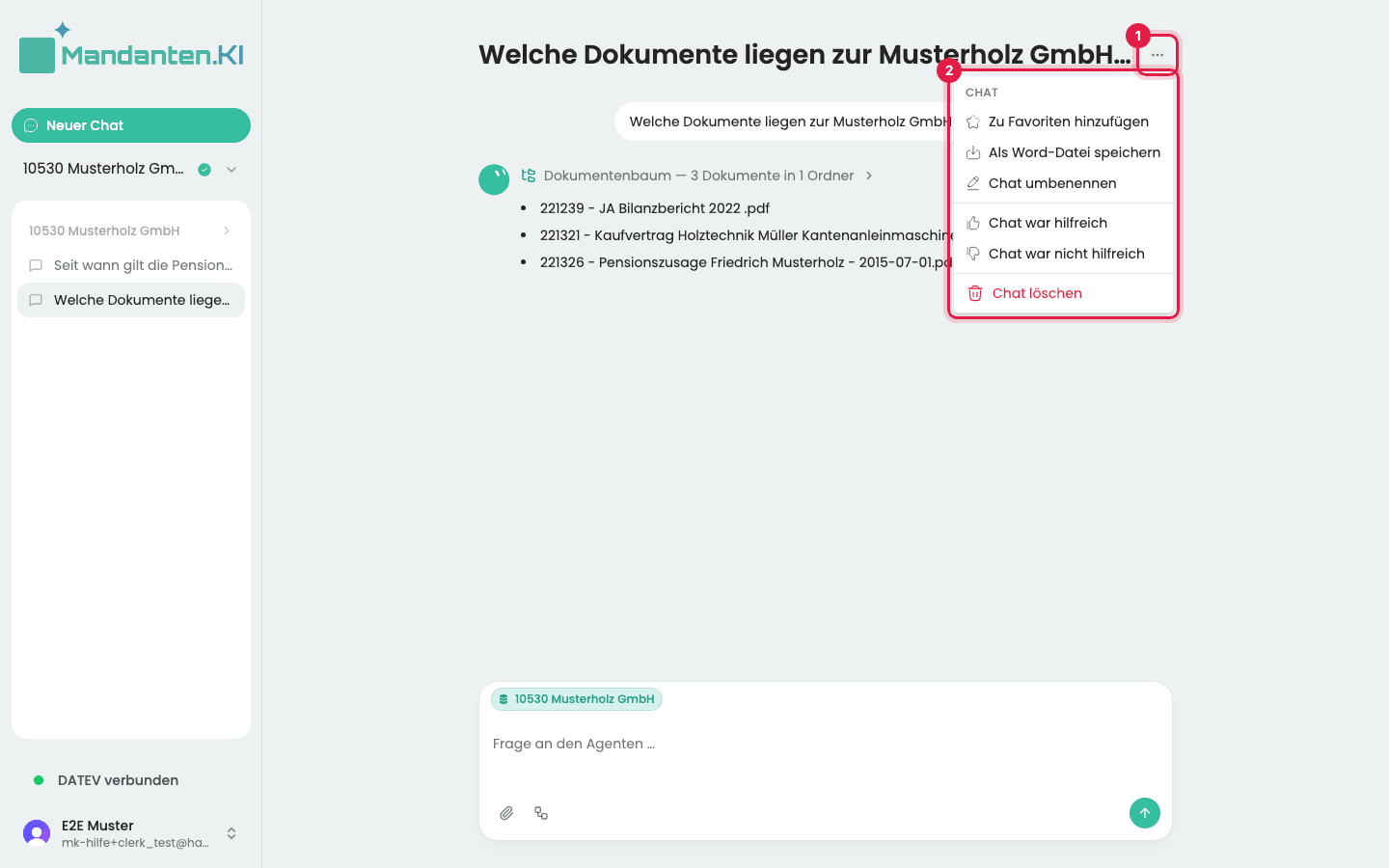Screen dimensions: 1389x868
Task: Click the thumbs-down icon
Action: [x=973, y=255]
